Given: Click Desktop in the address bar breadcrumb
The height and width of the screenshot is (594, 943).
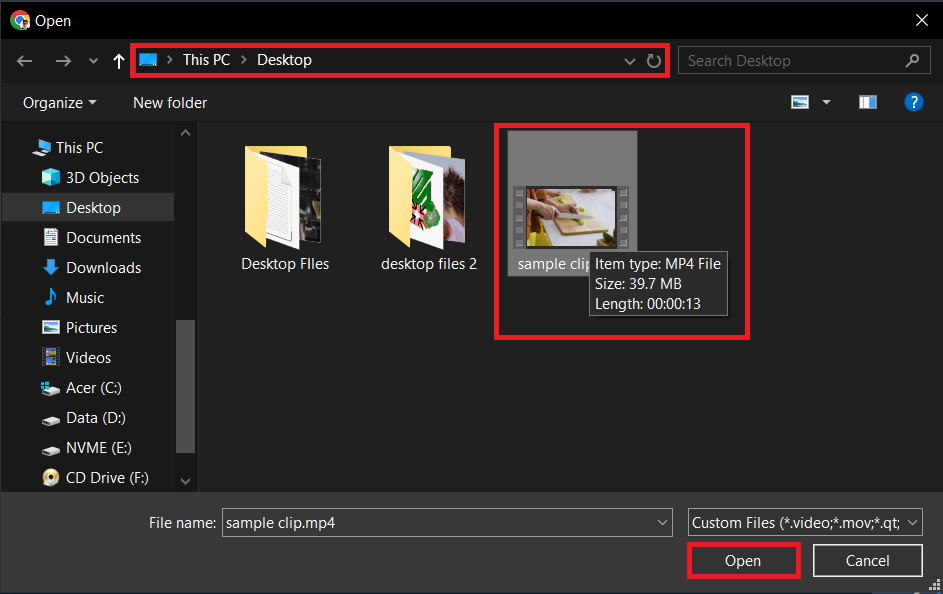Looking at the screenshot, I should 284,60.
